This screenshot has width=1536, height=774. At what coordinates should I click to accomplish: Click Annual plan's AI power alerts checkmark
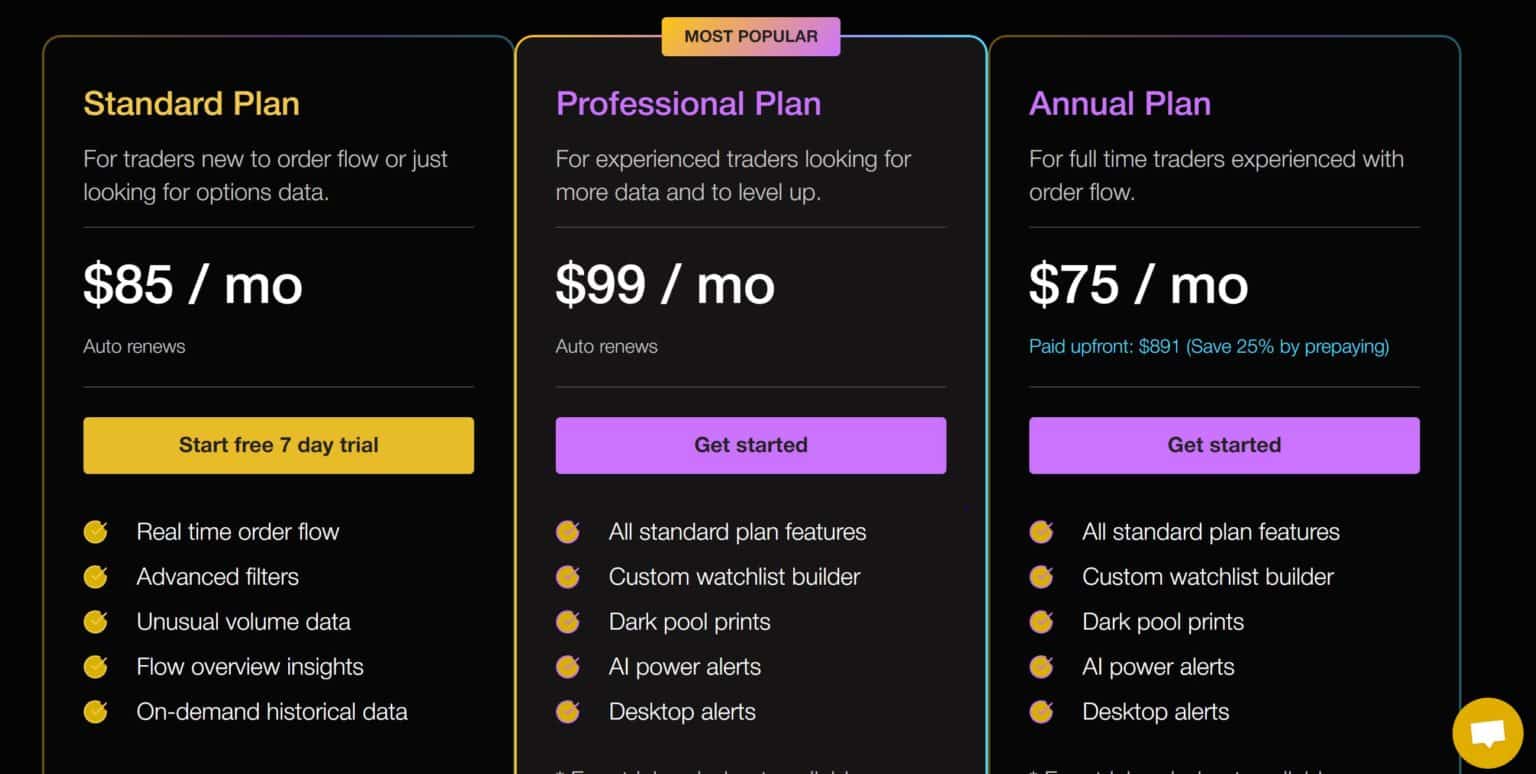[1041, 667]
